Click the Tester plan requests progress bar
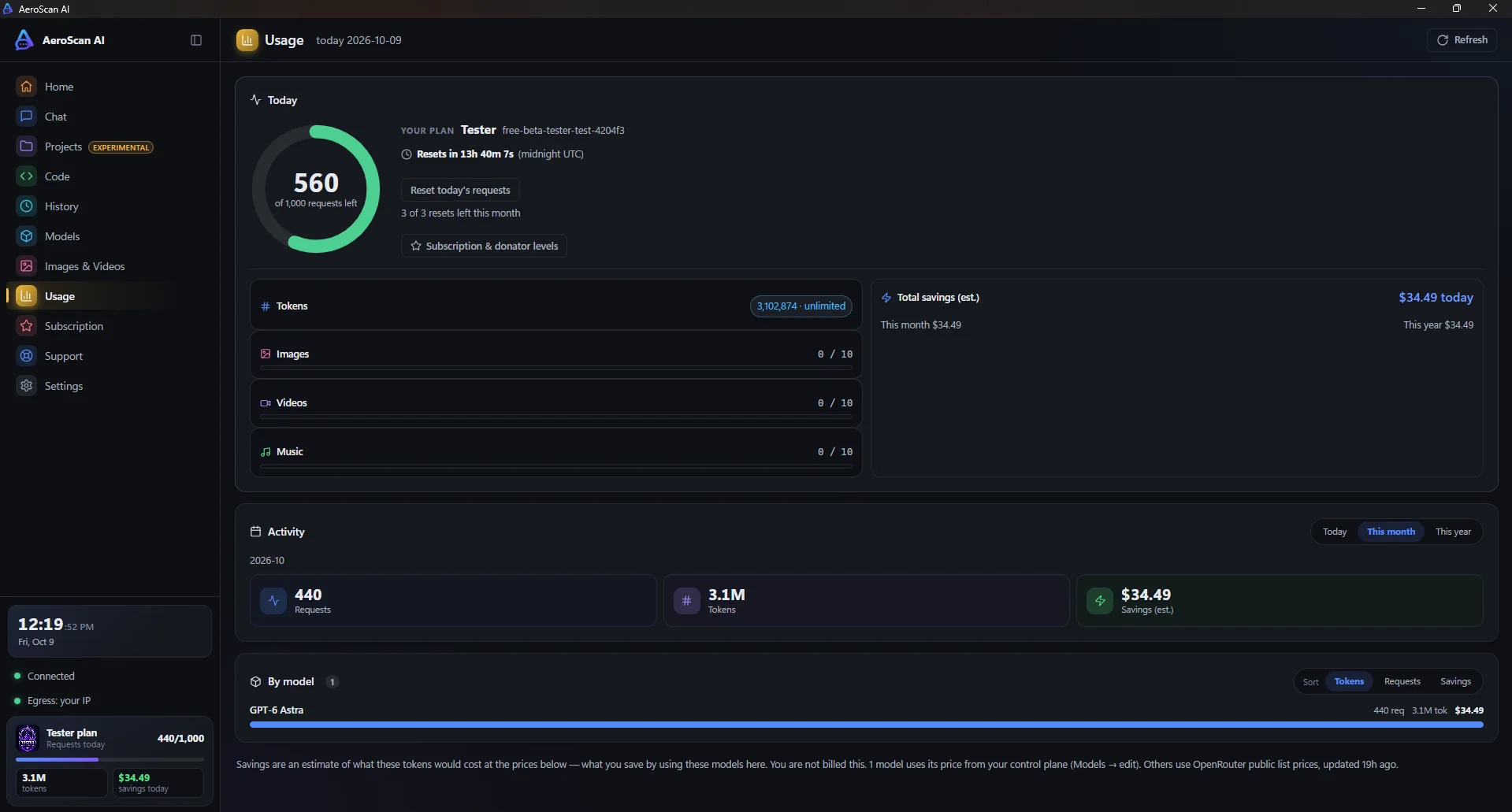The image size is (1512, 812). tap(110, 759)
